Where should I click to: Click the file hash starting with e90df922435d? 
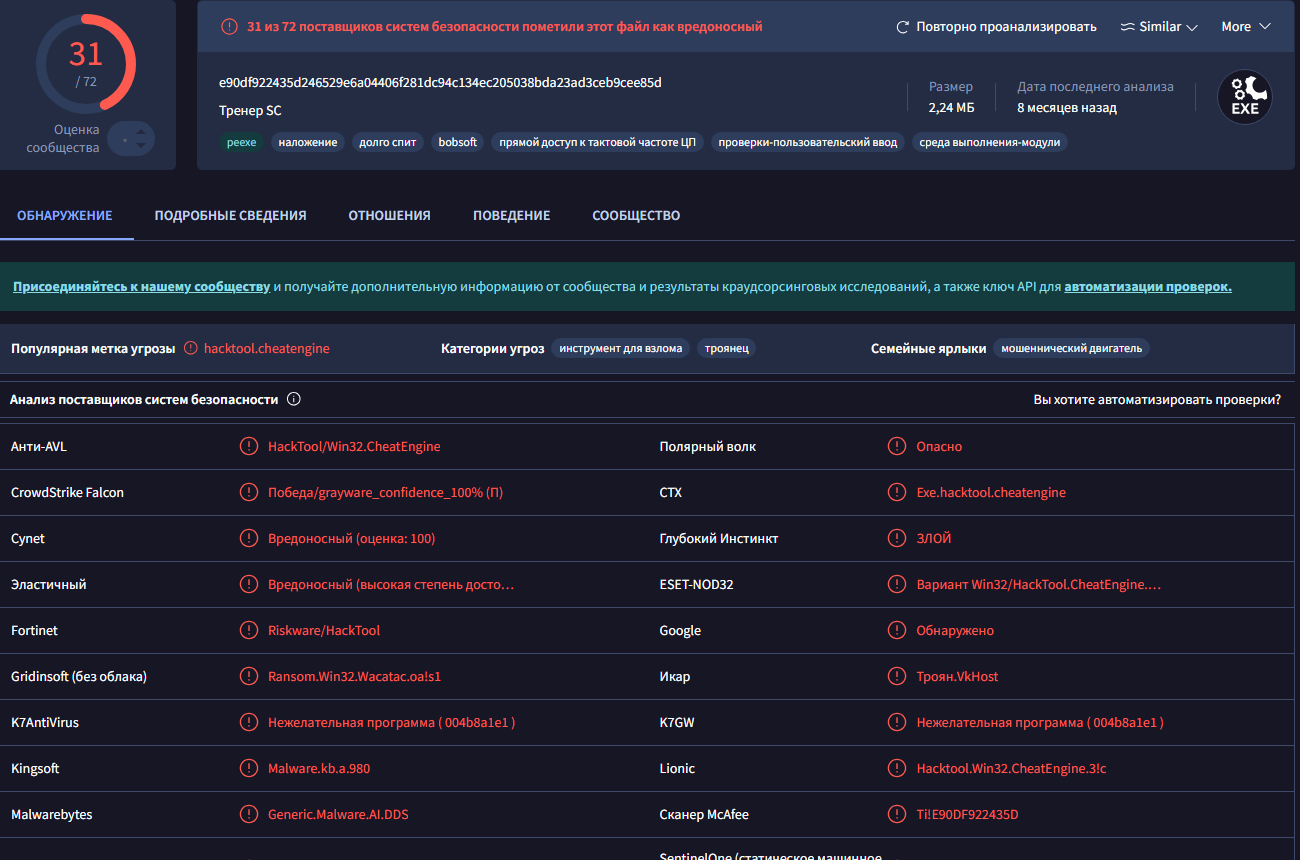coord(440,82)
